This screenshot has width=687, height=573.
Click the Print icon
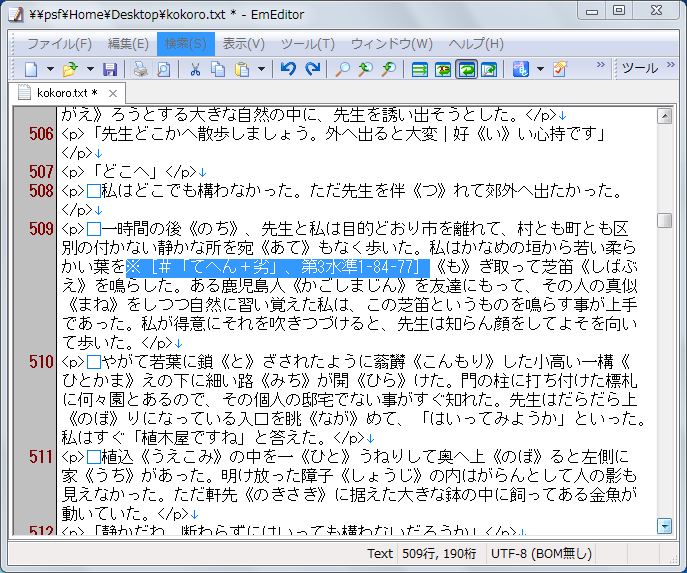140,69
